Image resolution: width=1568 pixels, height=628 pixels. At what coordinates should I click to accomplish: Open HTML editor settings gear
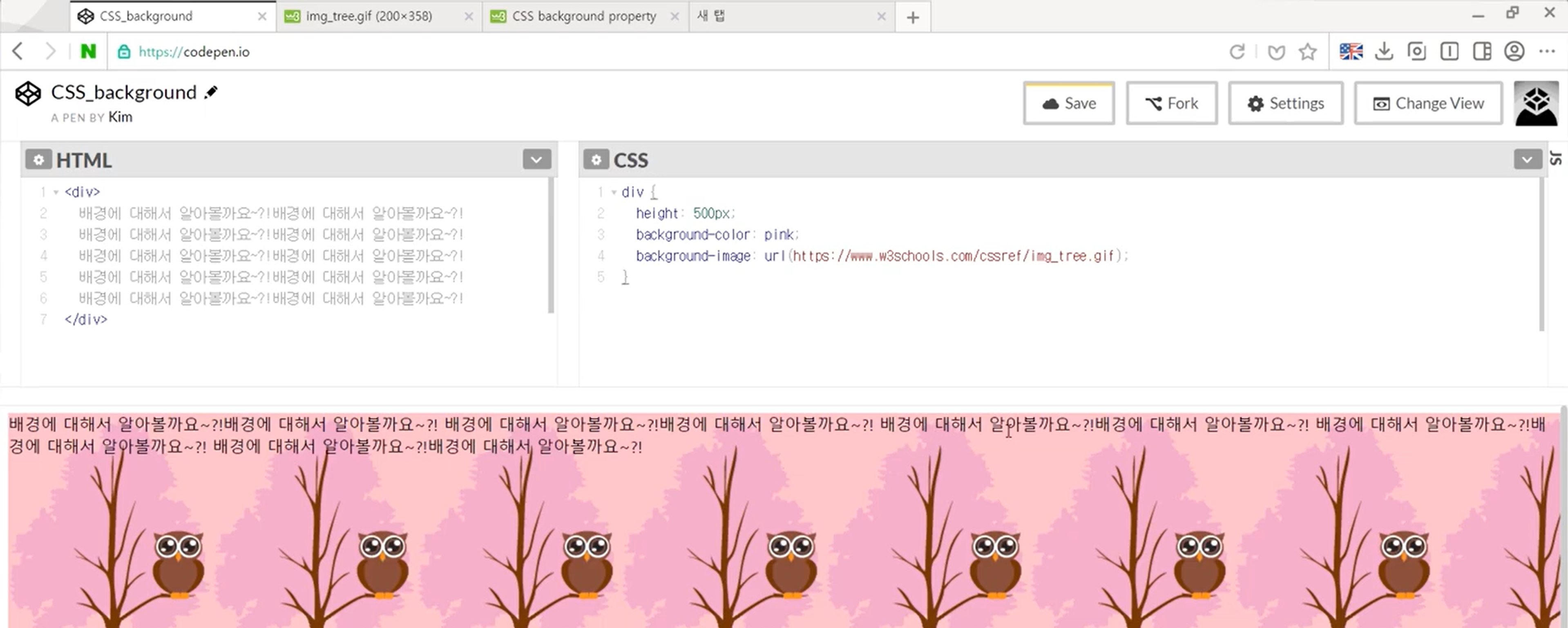pyautogui.click(x=38, y=160)
